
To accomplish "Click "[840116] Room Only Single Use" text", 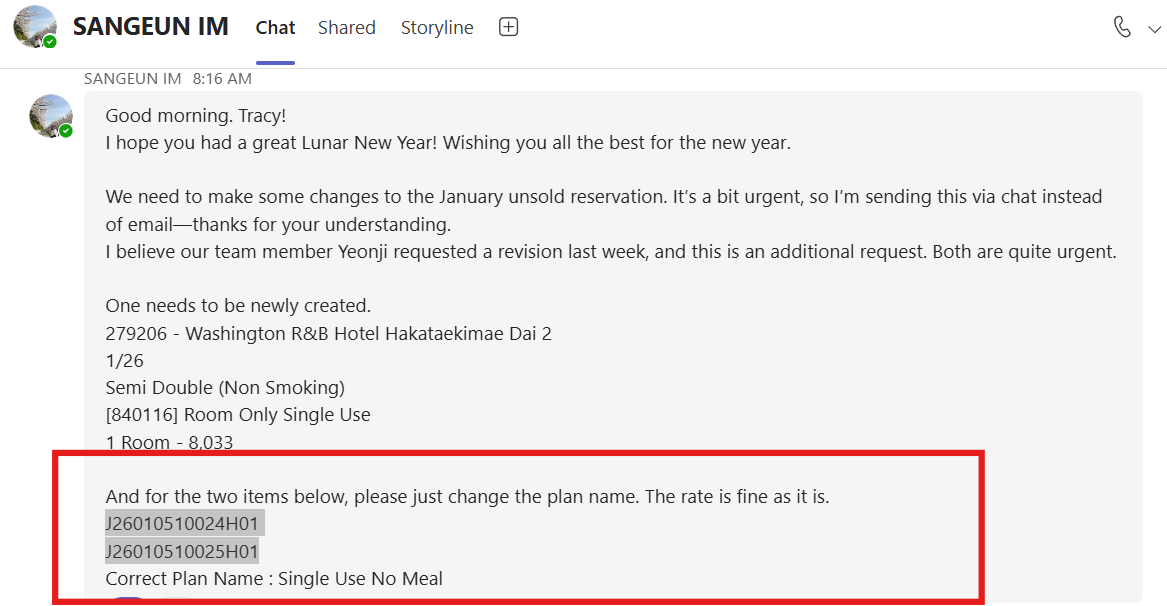I will [238, 414].
